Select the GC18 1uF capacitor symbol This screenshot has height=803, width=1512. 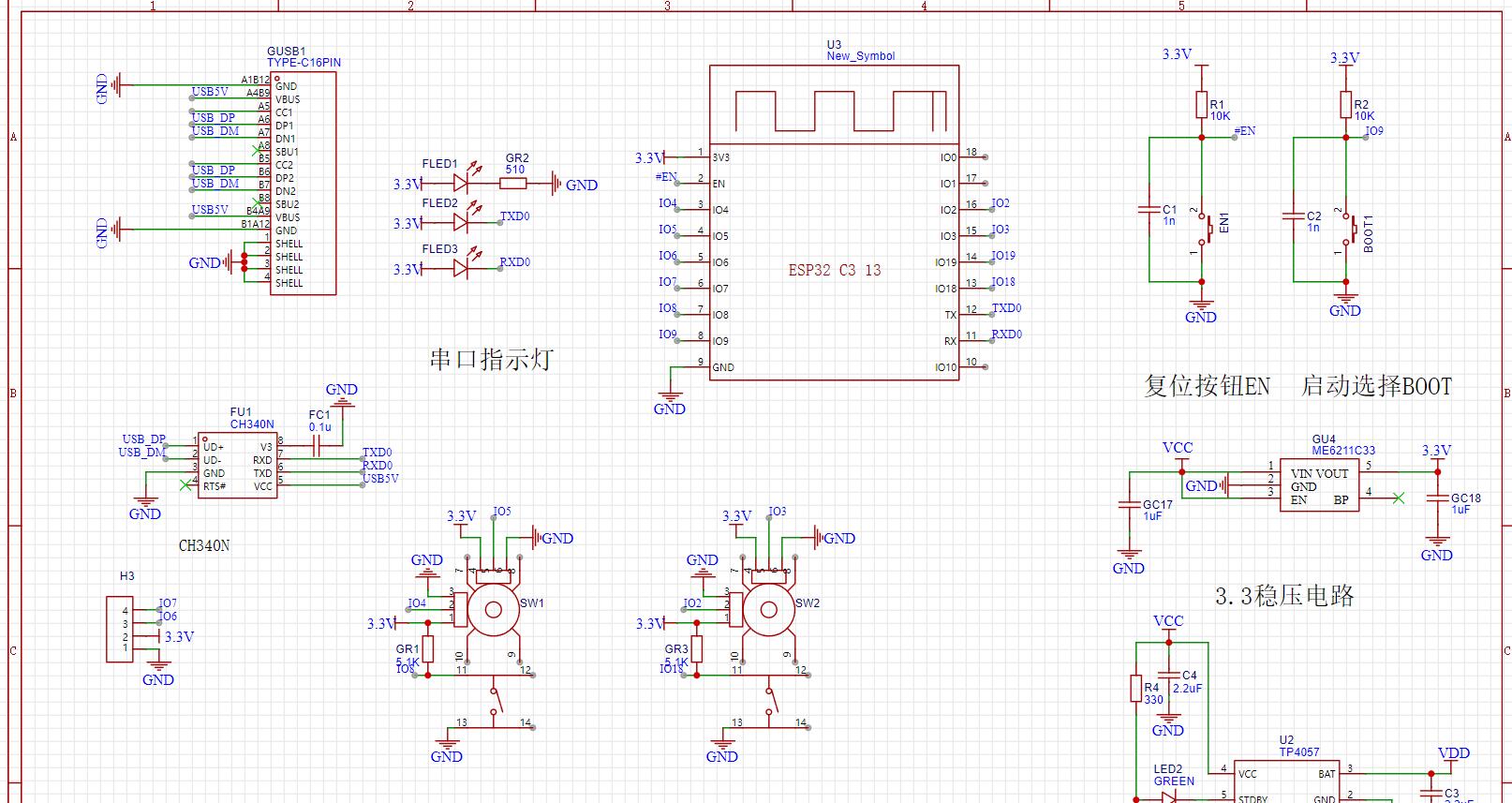click(x=1437, y=498)
